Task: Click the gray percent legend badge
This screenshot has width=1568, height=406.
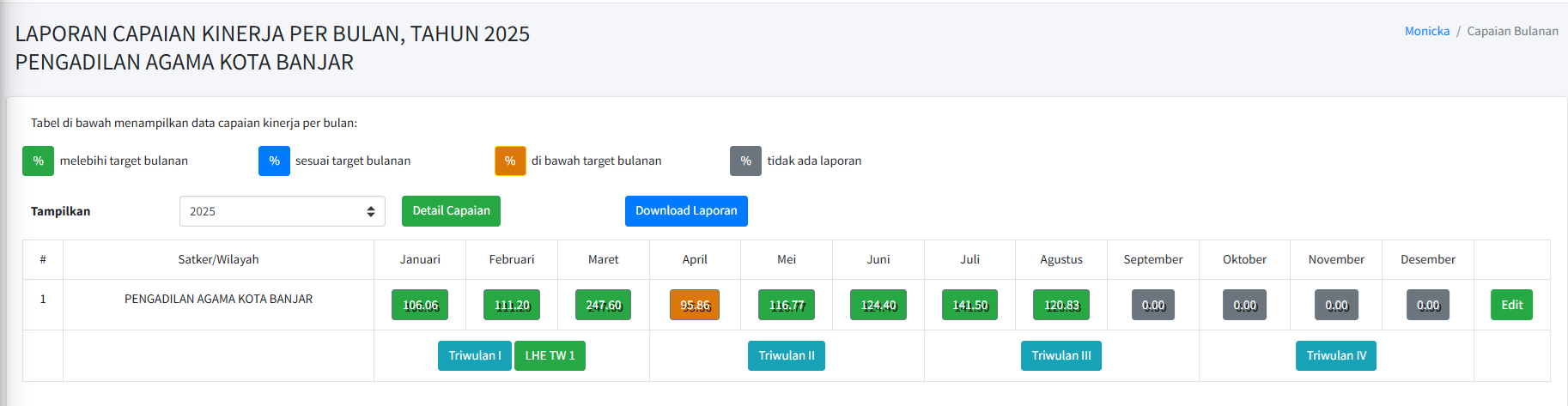Action: [x=745, y=161]
